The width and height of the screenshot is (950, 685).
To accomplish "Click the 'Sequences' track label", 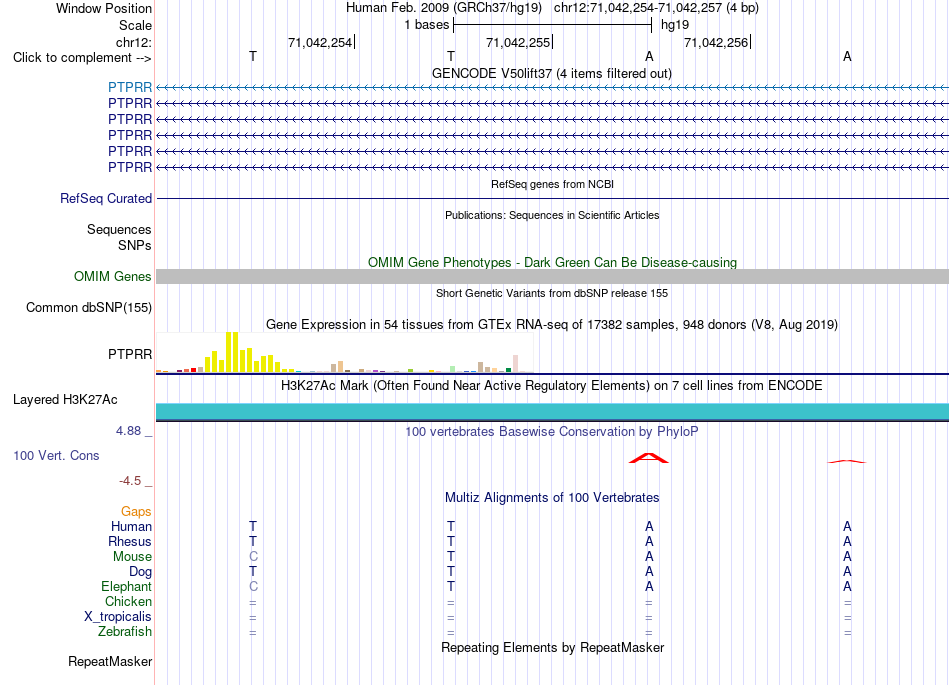I will pos(119,230).
